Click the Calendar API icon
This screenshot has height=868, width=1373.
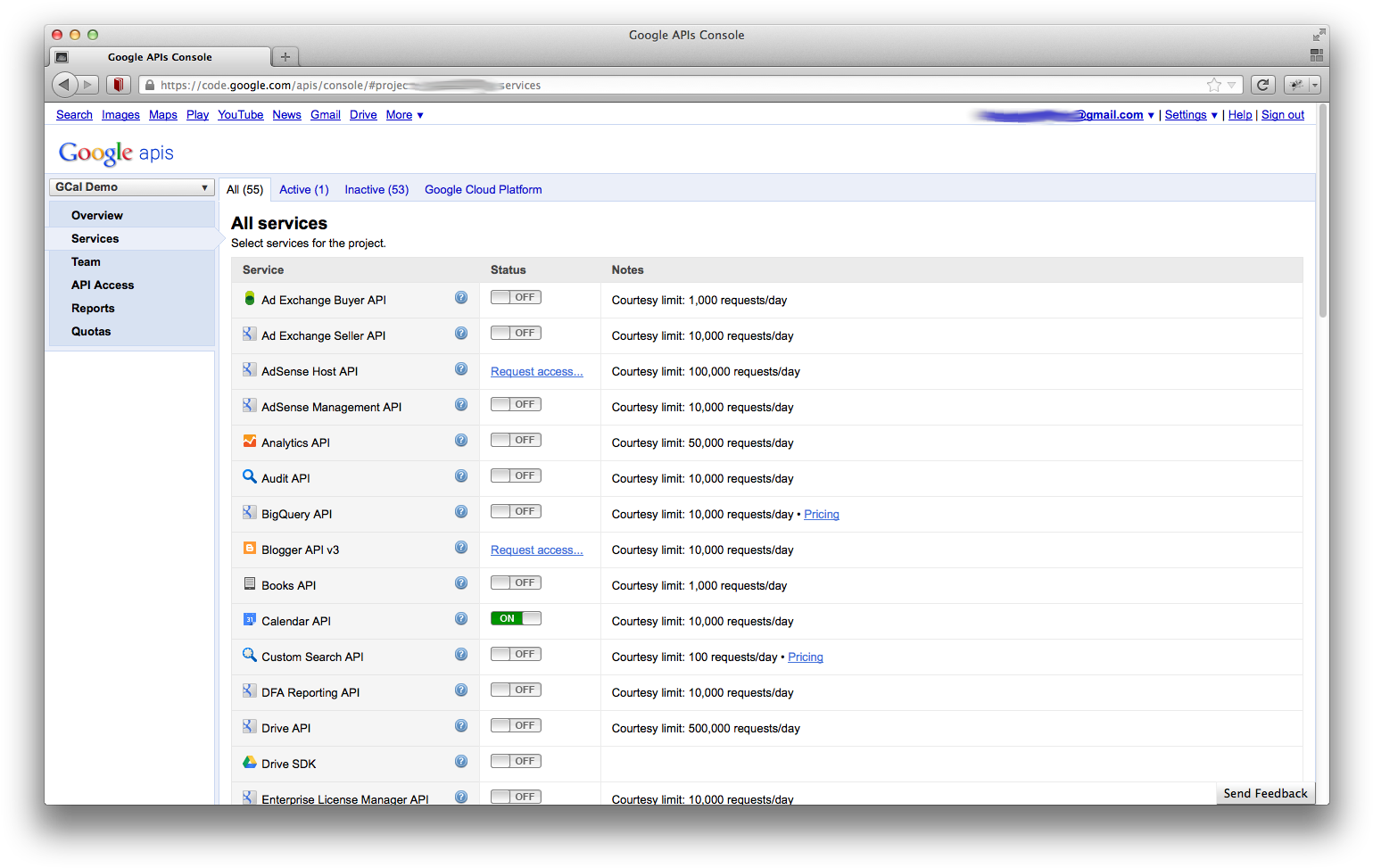coord(249,618)
